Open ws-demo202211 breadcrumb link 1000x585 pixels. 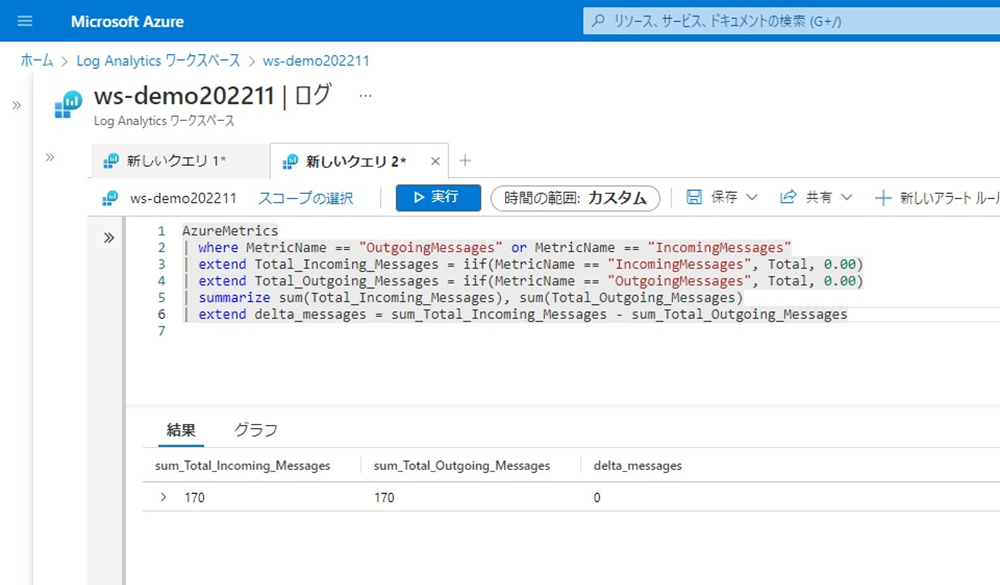click(x=316, y=61)
